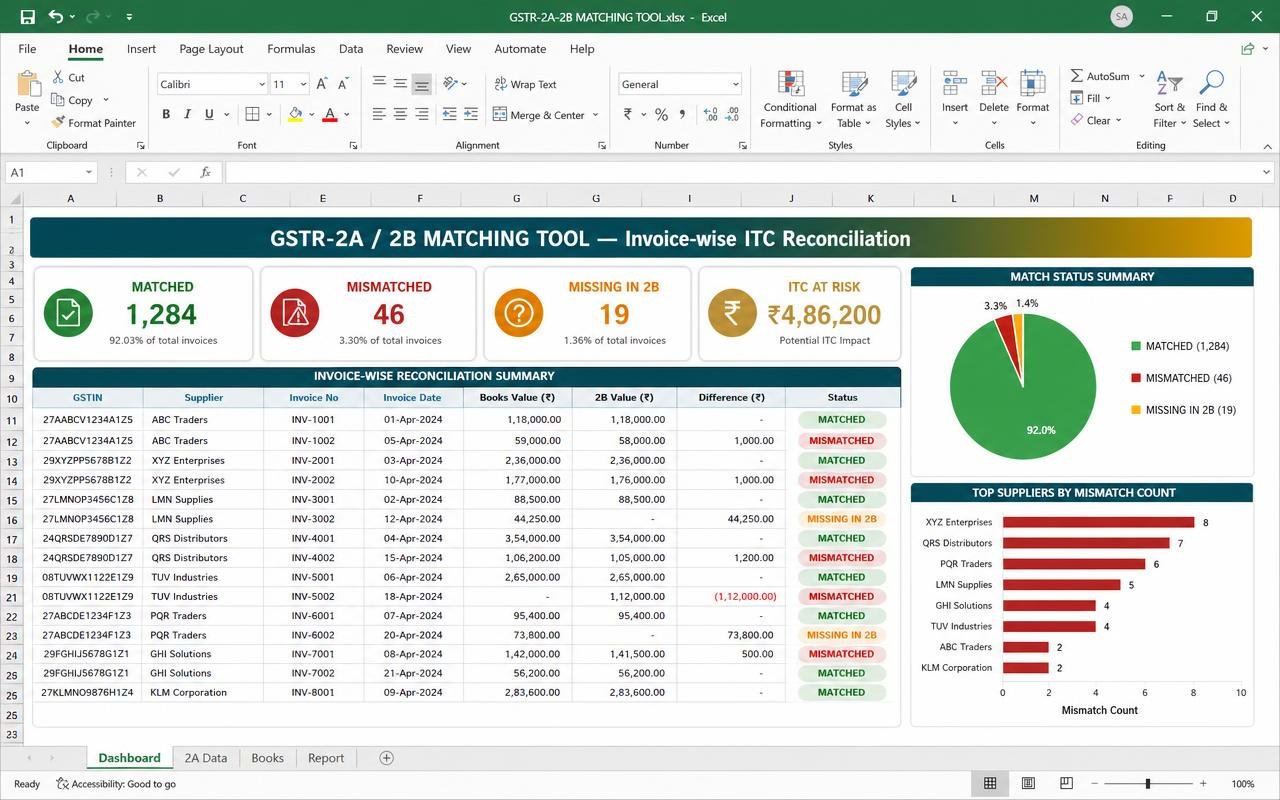Click the zoom in plus button
The height and width of the screenshot is (800, 1280).
[1203, 783]
